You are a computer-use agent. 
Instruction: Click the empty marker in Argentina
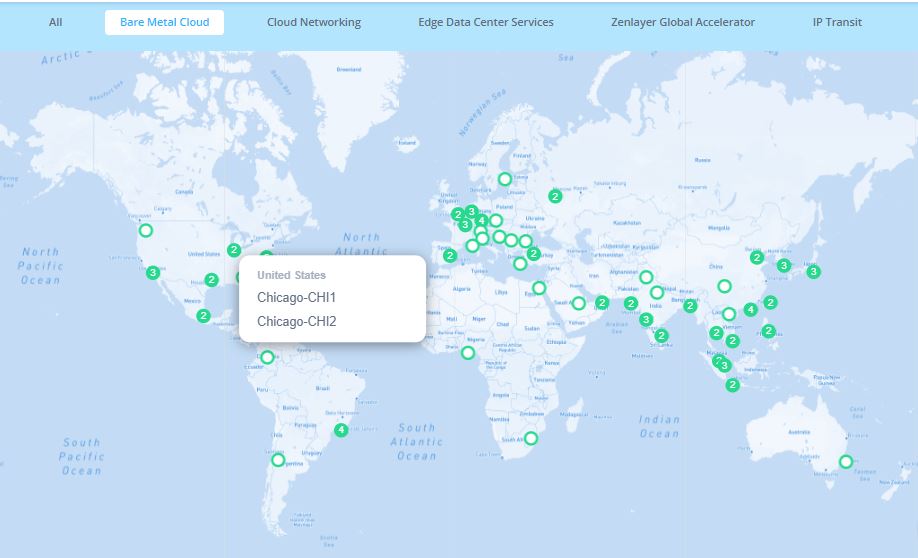(278, 460)
